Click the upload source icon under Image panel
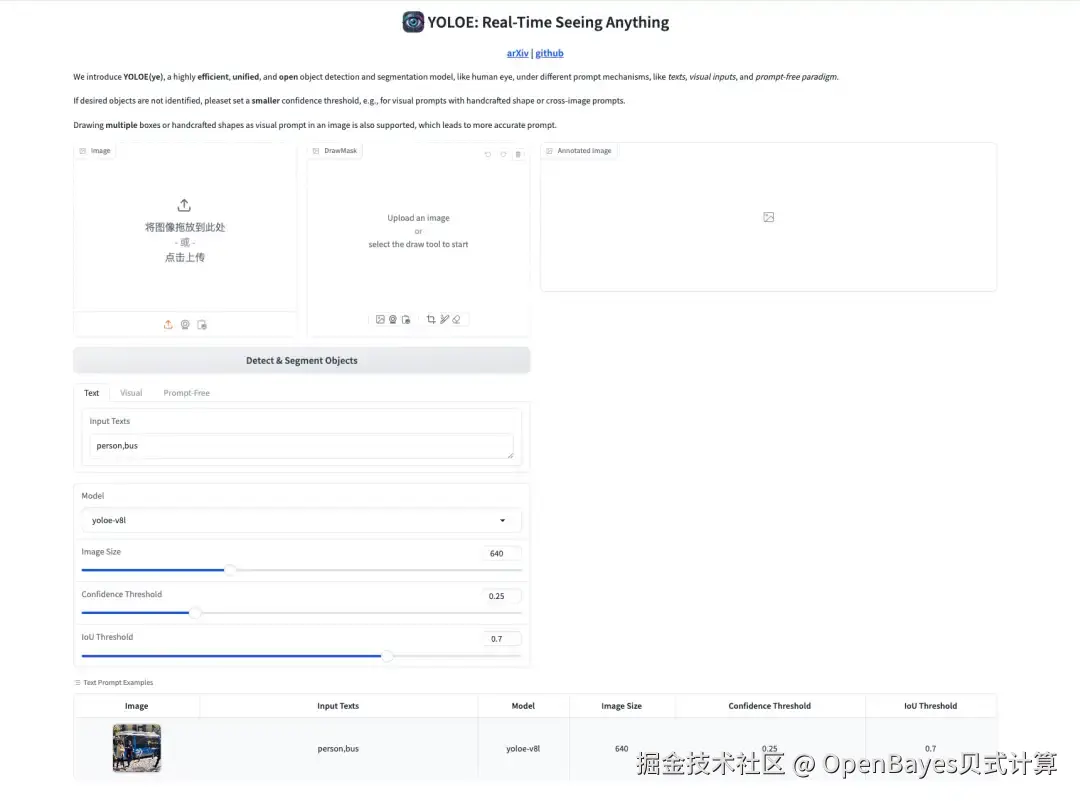 tap(168, 324)
